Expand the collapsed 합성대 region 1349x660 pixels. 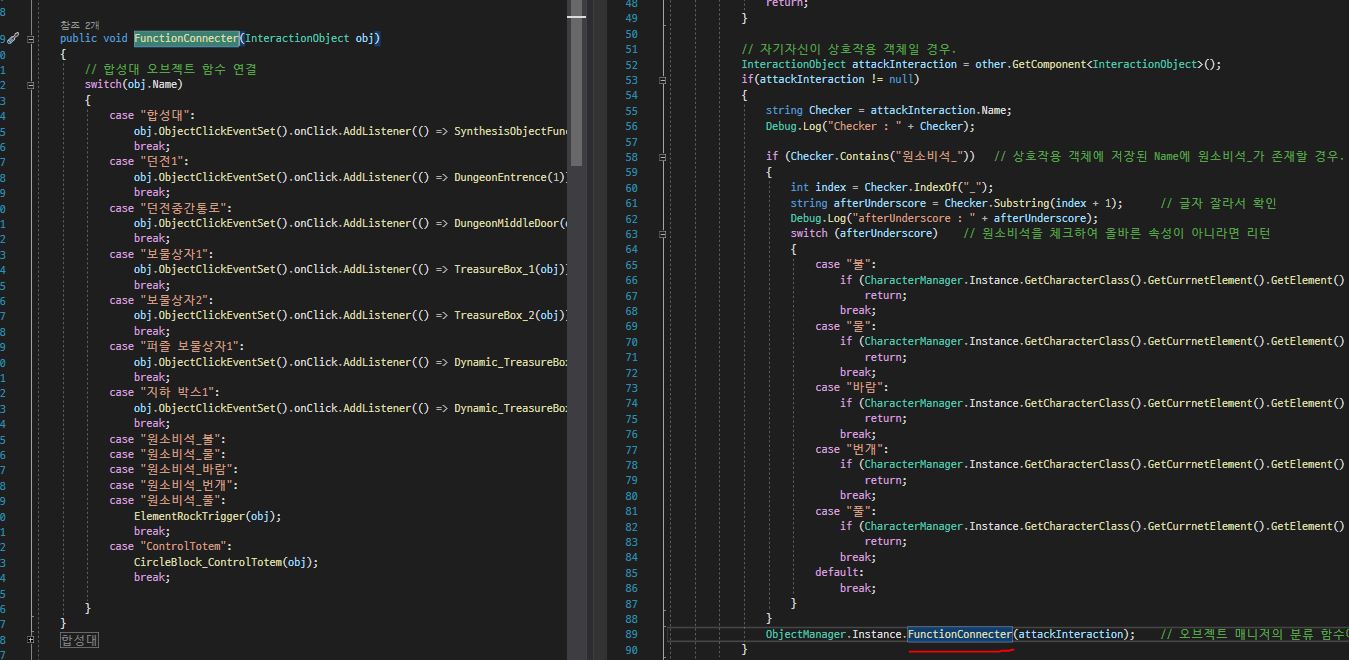pos(31,639)
